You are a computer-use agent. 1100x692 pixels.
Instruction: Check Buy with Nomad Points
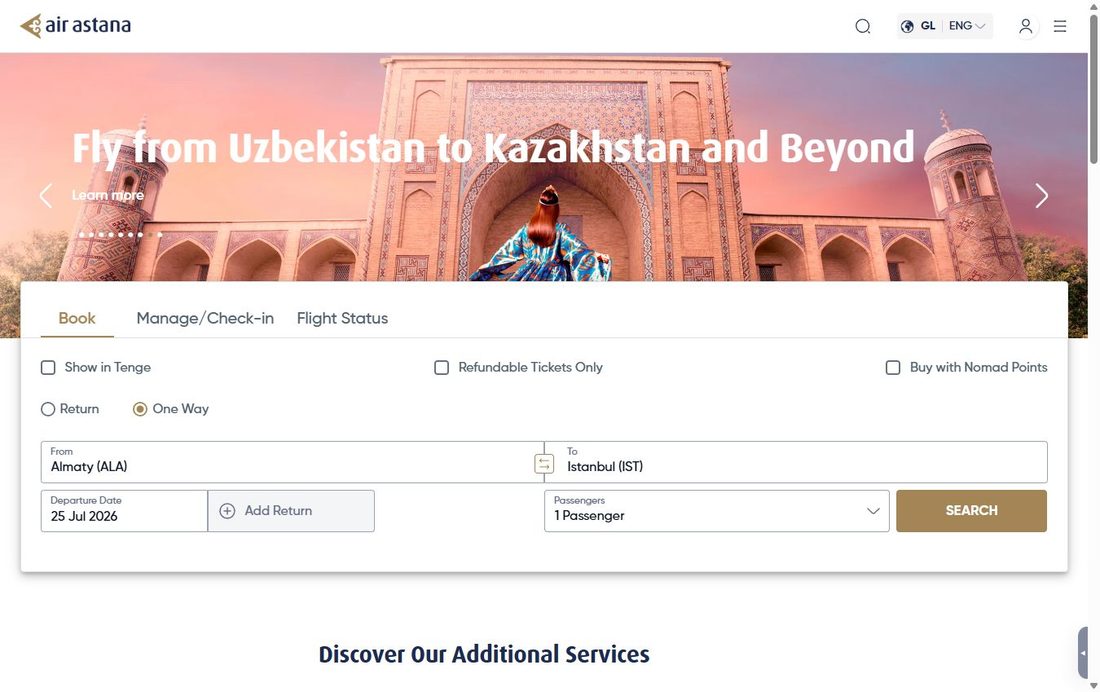(x=893, y=368)
